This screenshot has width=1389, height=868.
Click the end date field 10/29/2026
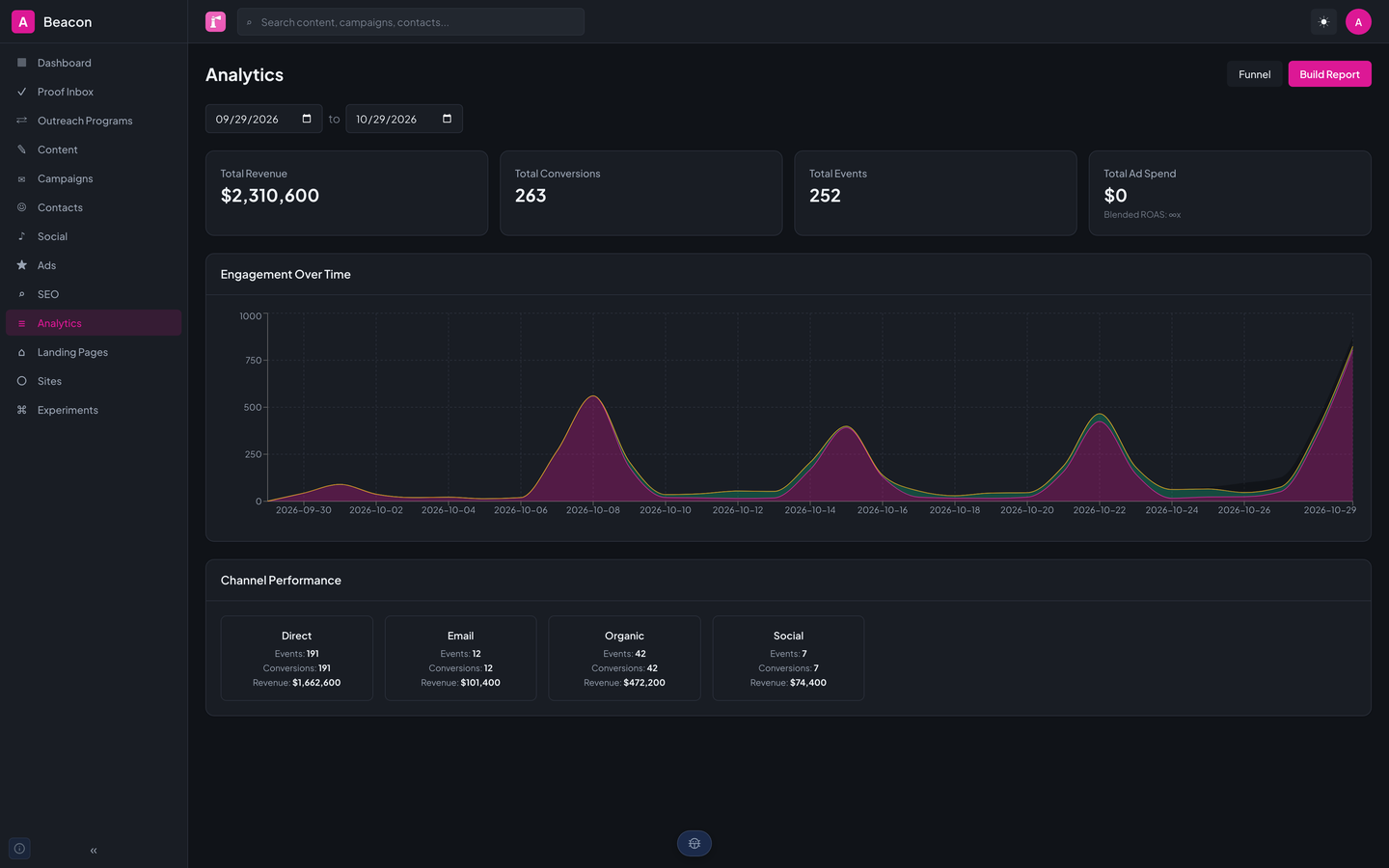pyautogui.click(x=404, y=119)
